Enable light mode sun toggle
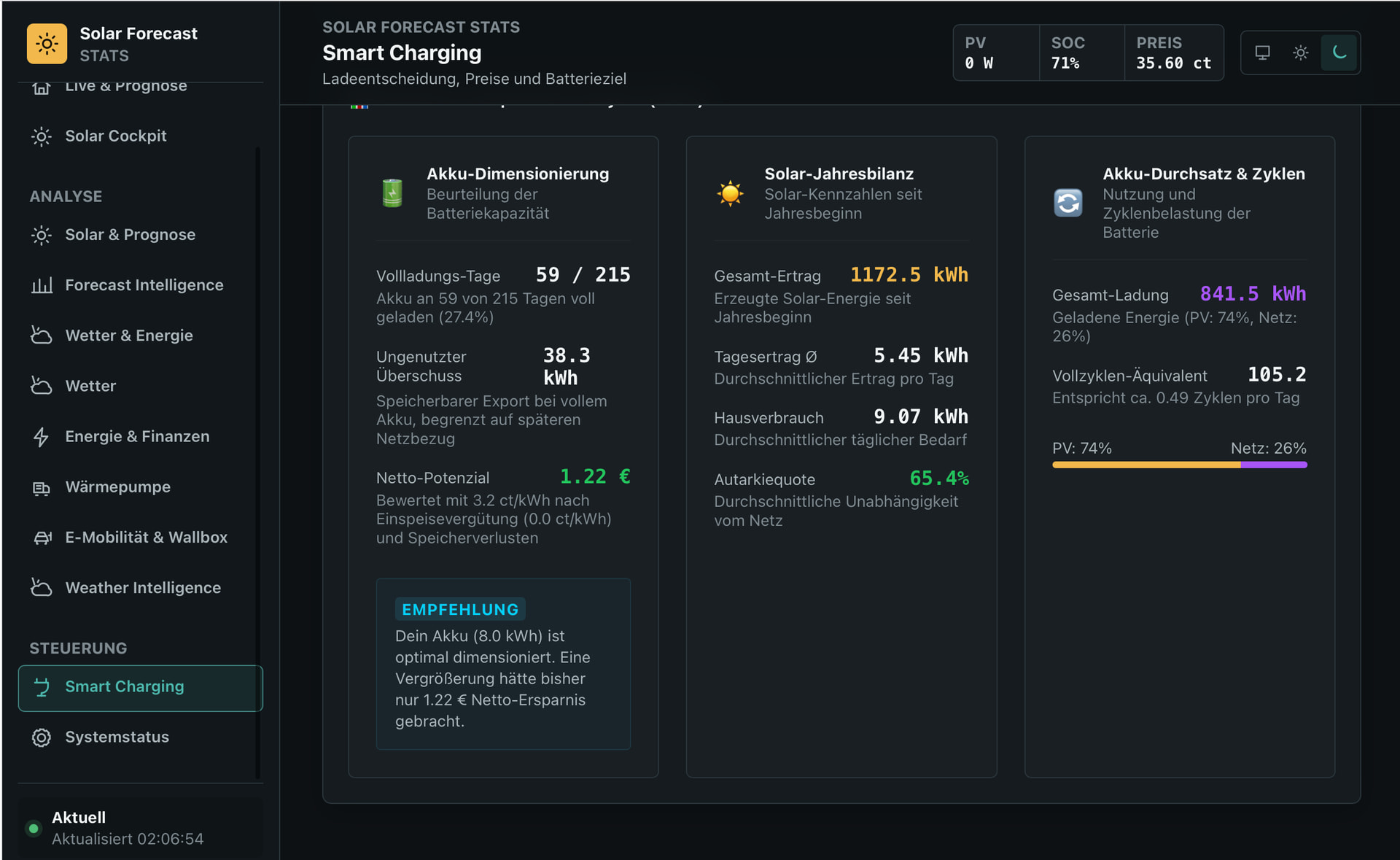The width and height of the screenshot is (1400, 860). (1300, 53)
